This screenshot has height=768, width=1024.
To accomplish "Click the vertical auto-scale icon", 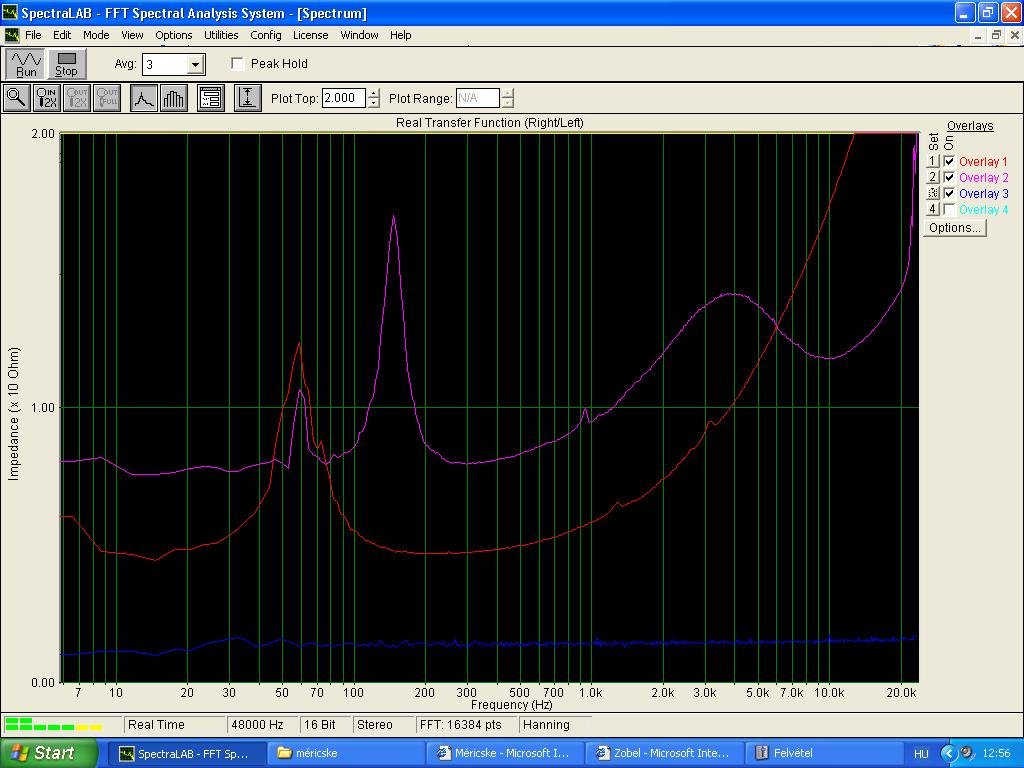I will click(x=248, y=98).
